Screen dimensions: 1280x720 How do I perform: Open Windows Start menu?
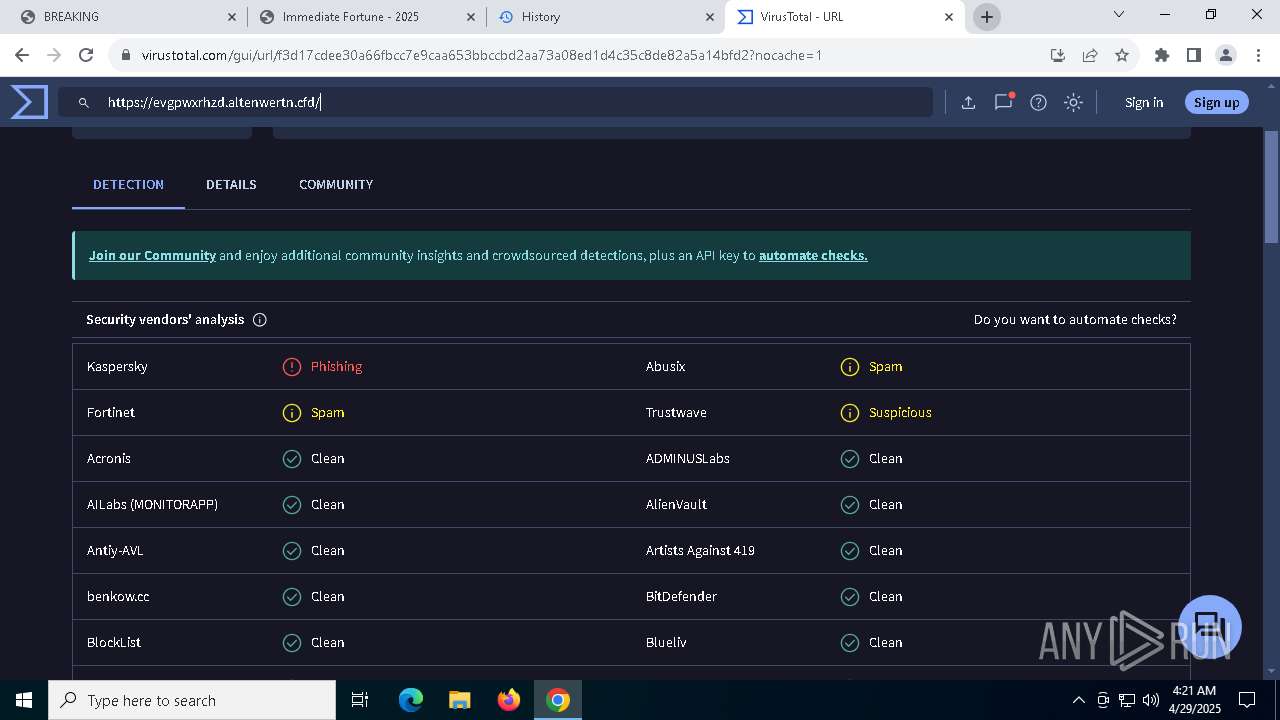pyautogui.click(x=24, y=700)
